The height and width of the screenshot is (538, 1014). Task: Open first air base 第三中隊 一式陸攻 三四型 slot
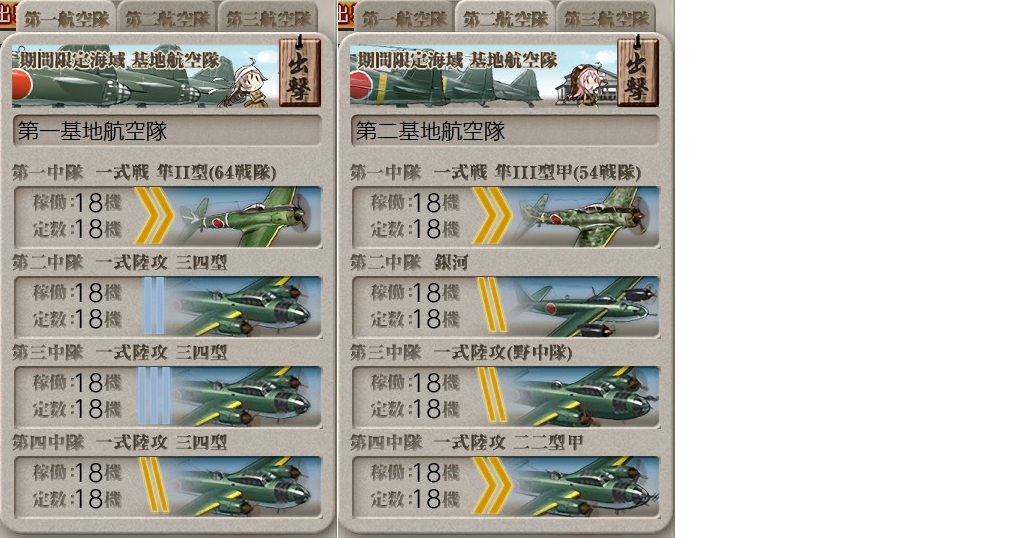point(167,396)
